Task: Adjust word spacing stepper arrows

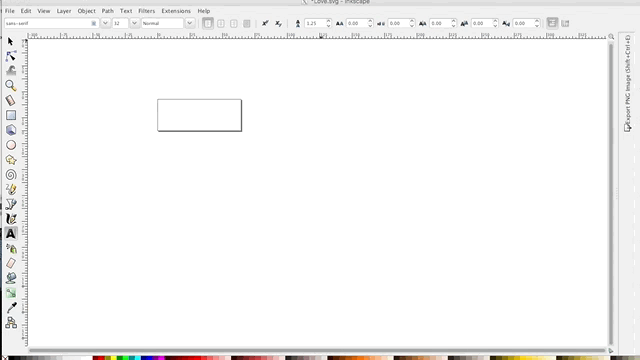Action: point(412,23)
